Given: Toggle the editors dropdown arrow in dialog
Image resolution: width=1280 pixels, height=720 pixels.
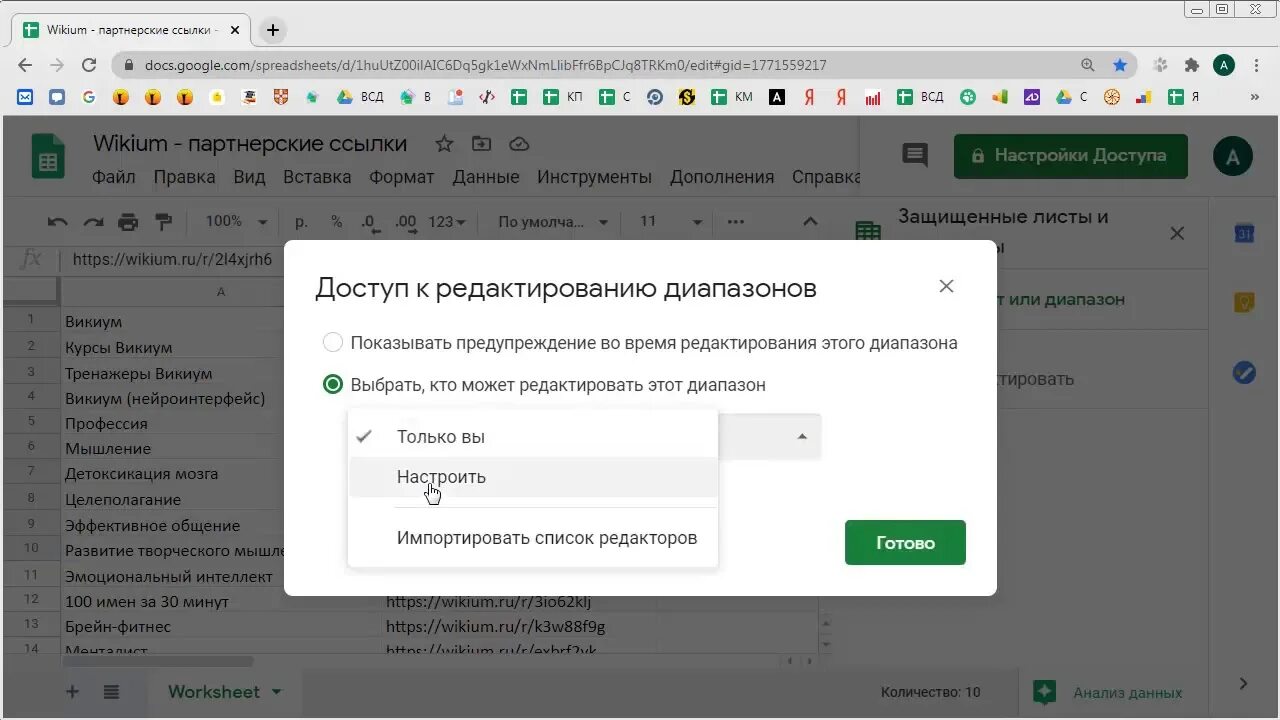Looking at the screenshot, I should 802,437.
